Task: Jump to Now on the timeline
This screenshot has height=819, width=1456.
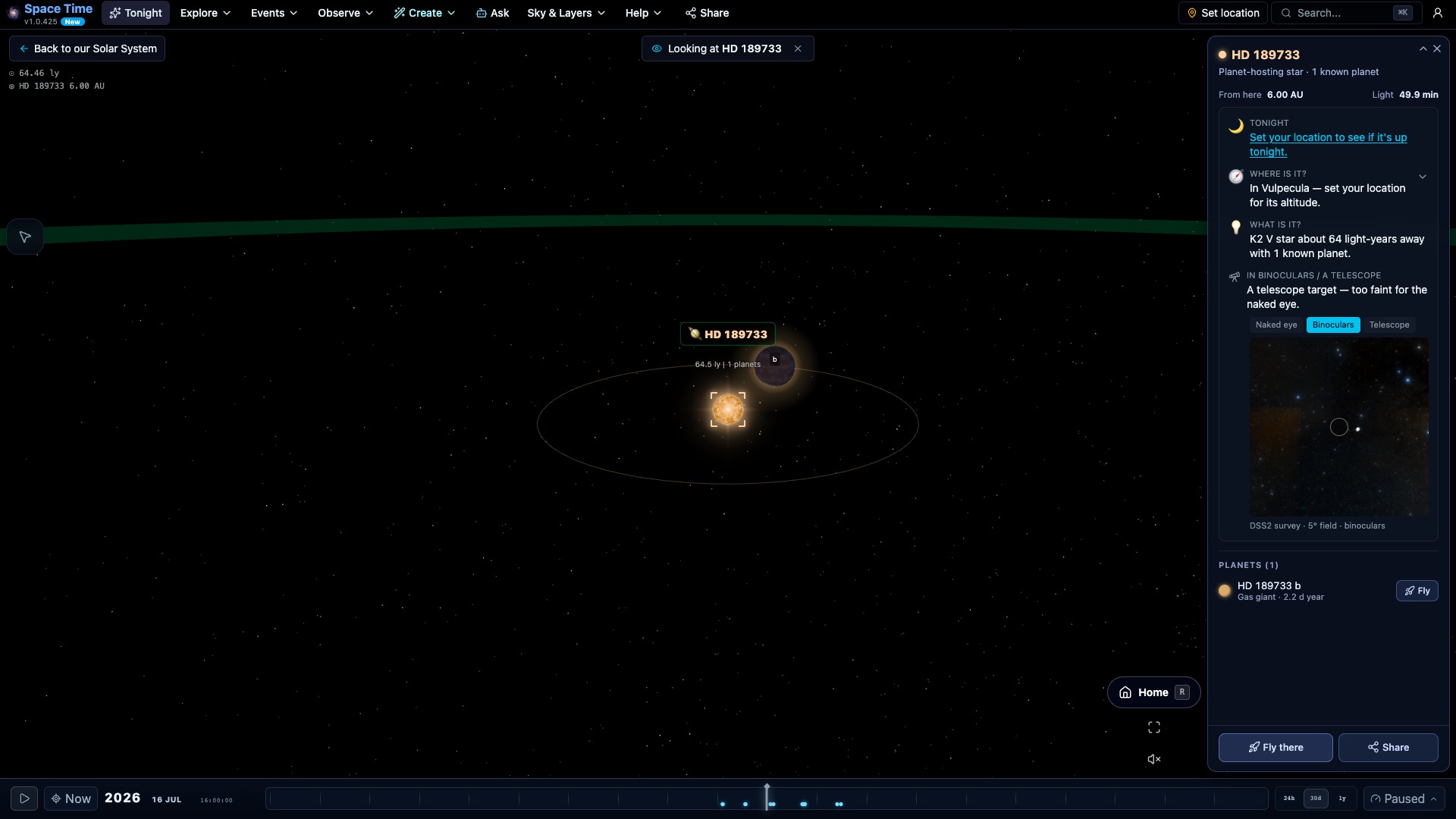Action: [71, 799]
